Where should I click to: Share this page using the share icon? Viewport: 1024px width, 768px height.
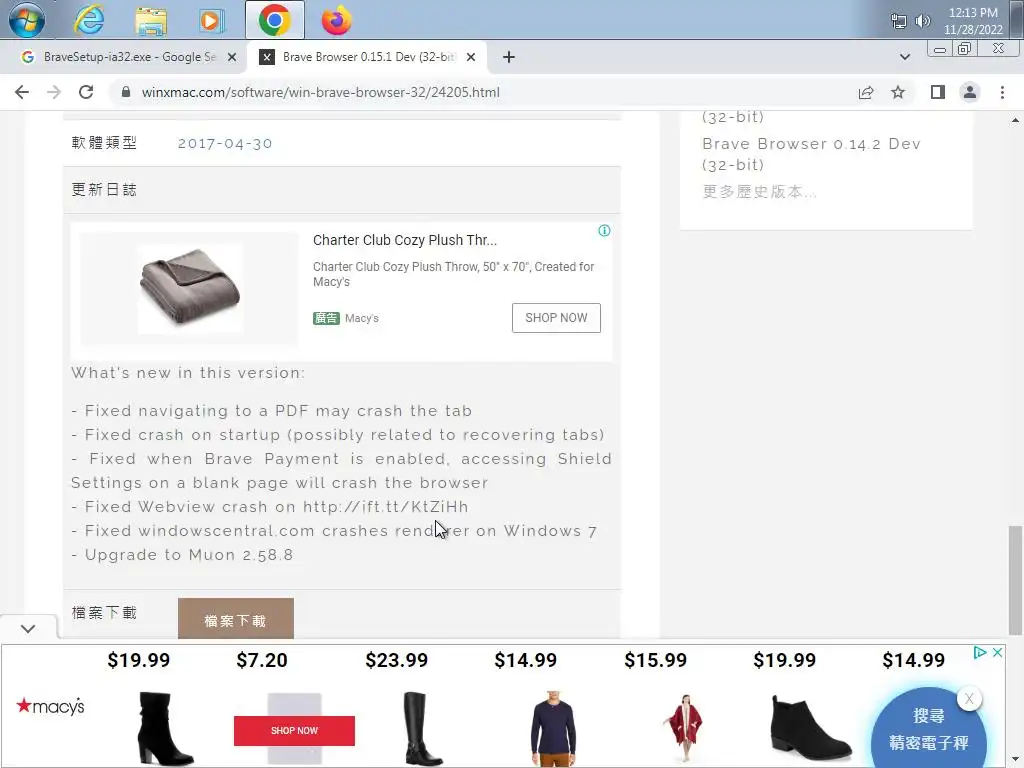(866, 92)
